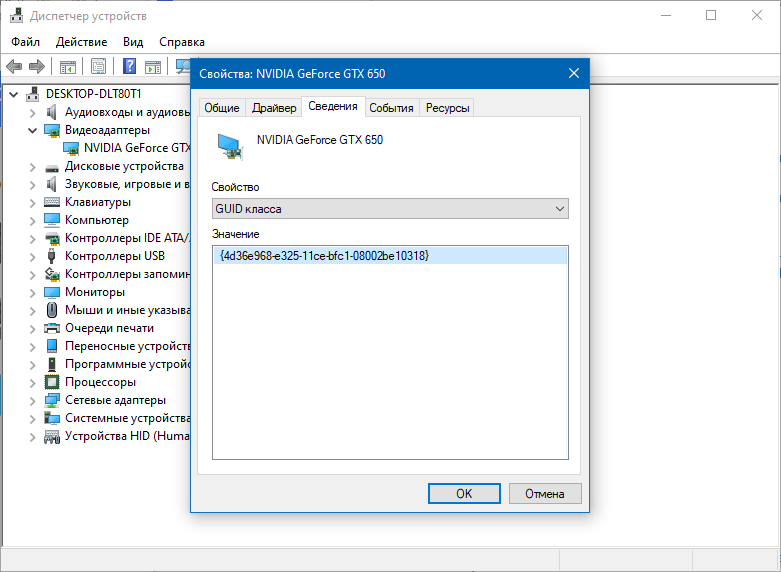Select Контроллеры запоминающих tree item
The height and width of the screenshot is (572, 781).
point(128,274)
